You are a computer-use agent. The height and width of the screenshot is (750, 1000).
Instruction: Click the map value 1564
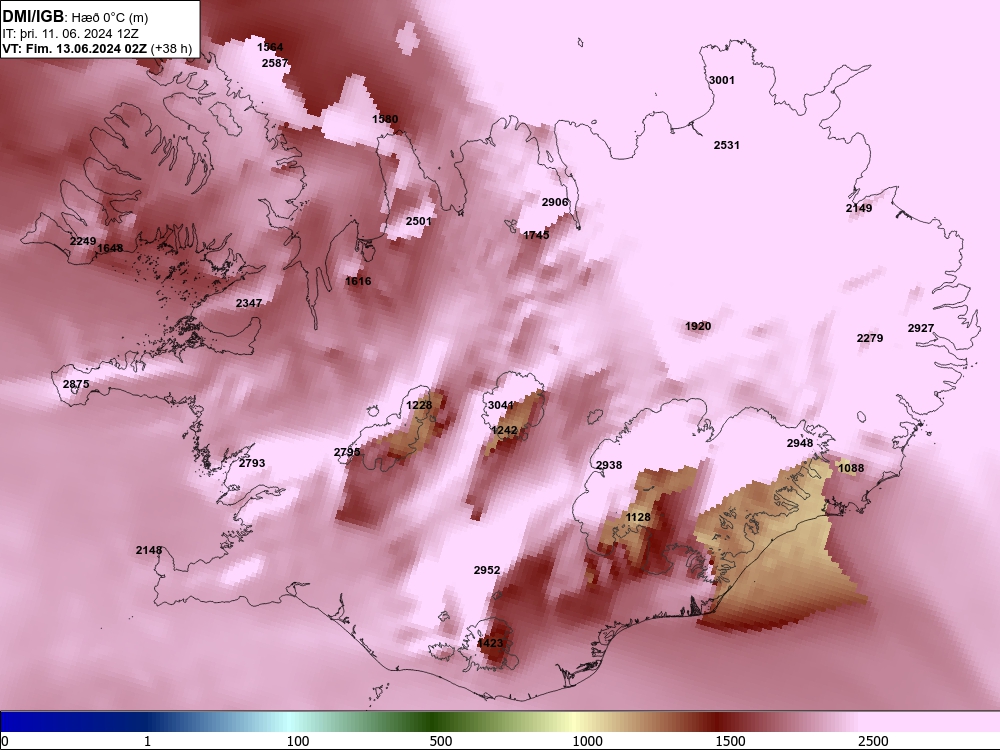(270, 47)
